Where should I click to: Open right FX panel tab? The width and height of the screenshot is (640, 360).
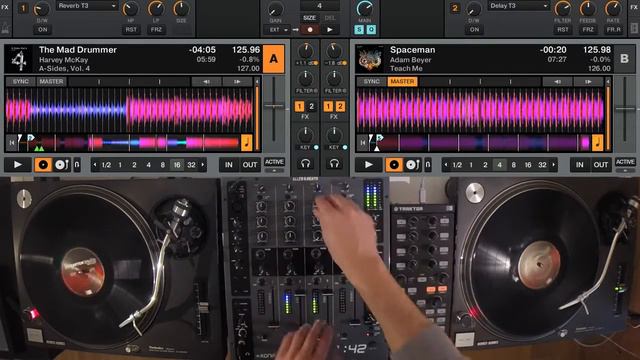pos(635,7)
